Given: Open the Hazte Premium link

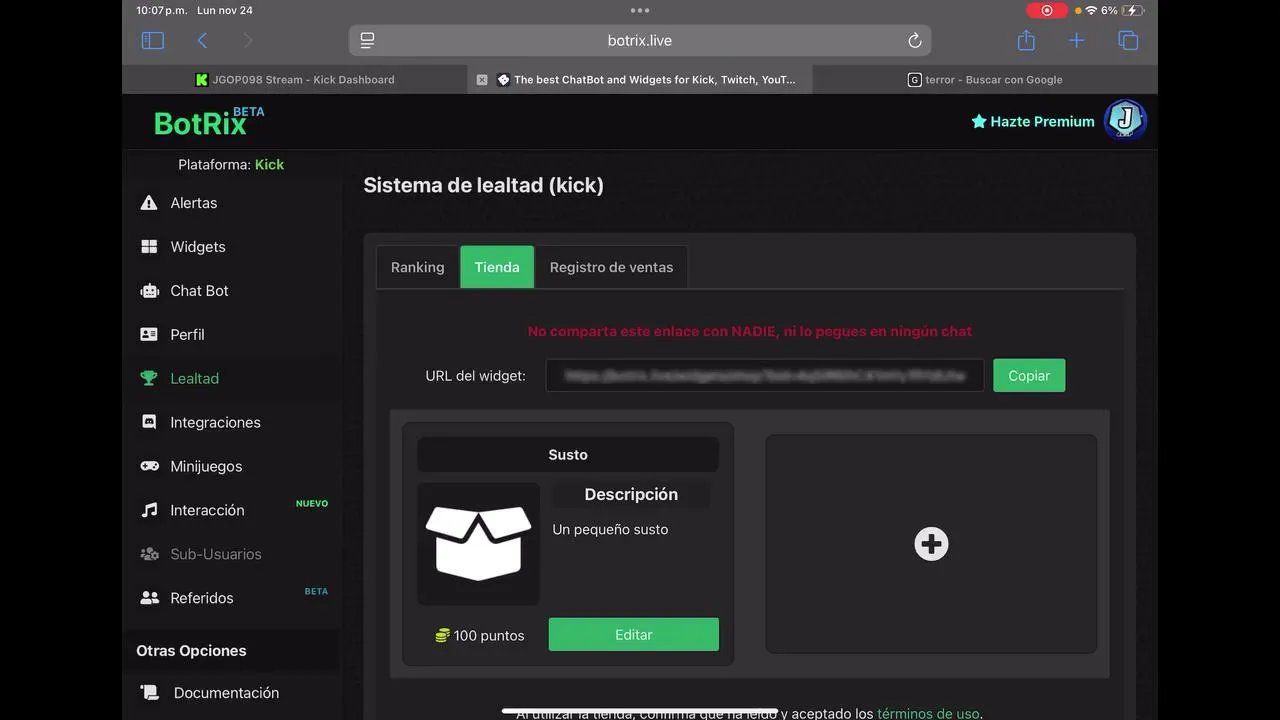Looking at the screenshot, I should coord(1033,121).
